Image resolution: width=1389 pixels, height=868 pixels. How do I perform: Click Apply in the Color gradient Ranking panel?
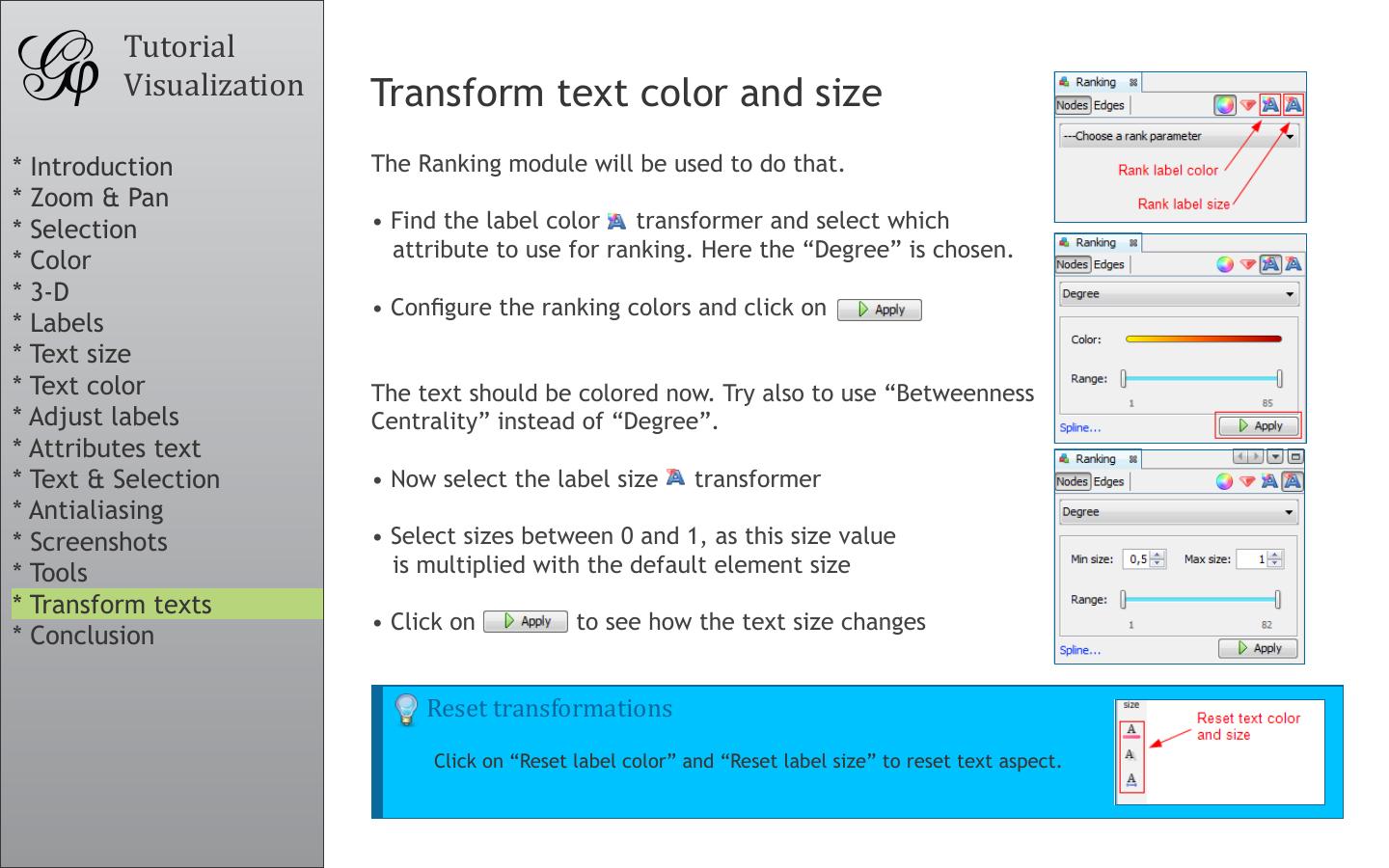(x=1259, y=425)
